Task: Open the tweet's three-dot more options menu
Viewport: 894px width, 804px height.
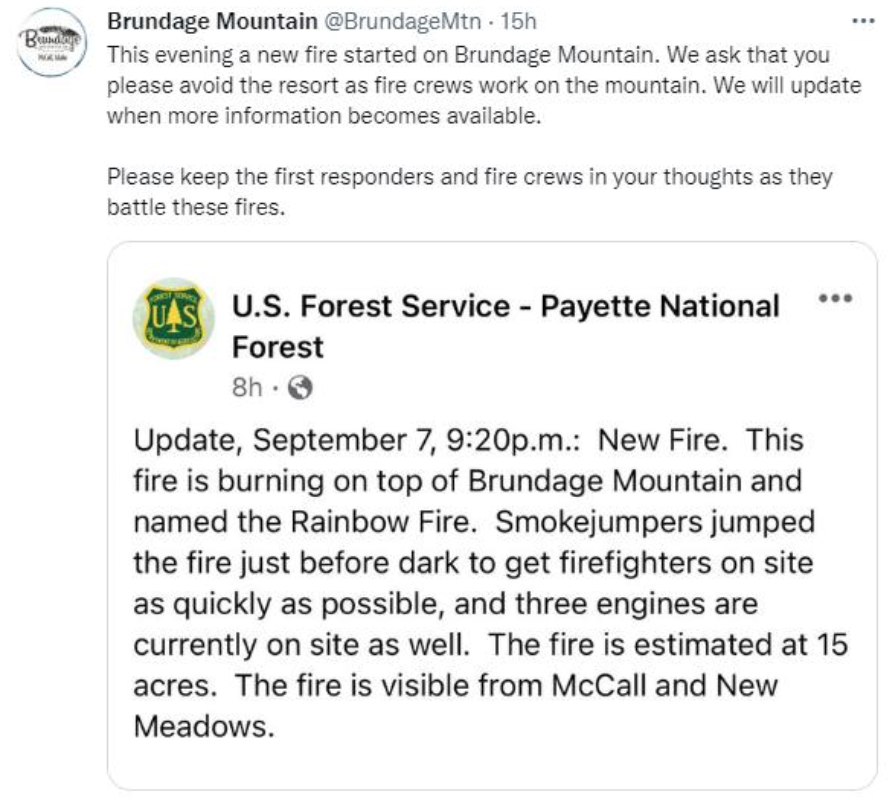Action: coord(863,22)
